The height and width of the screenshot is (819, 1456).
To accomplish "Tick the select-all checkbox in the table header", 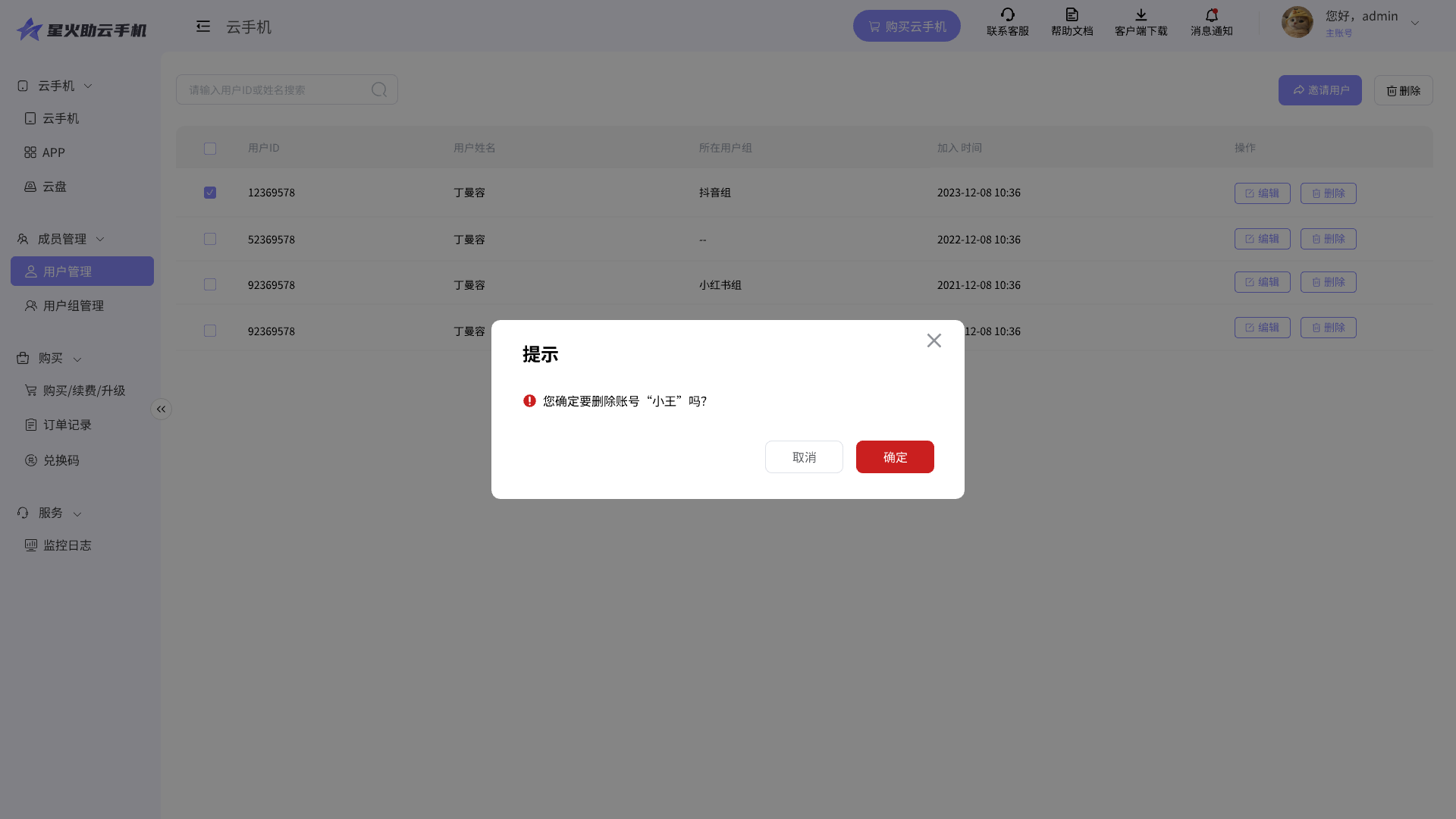I will click(x=210, y=149).
